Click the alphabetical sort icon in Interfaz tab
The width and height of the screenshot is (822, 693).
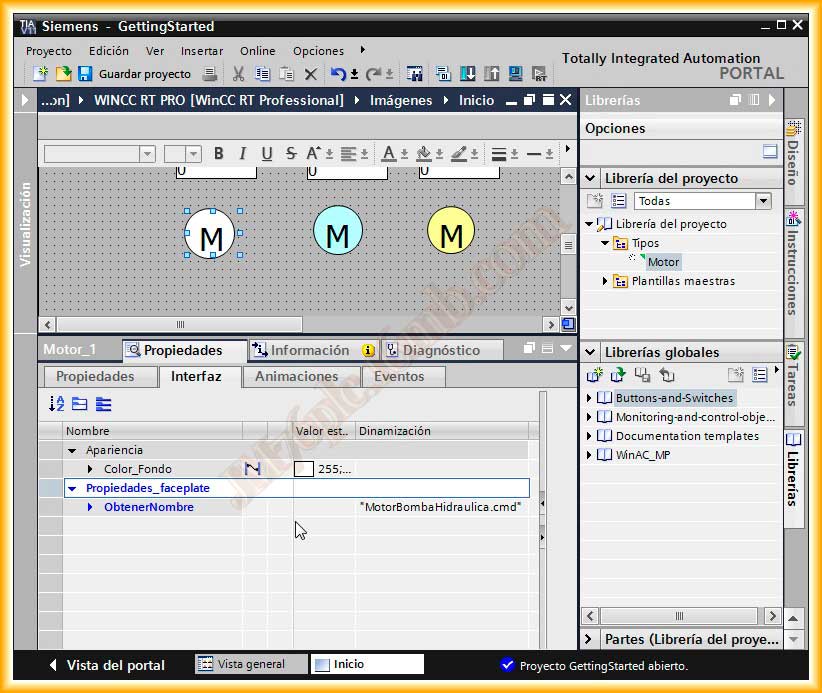coord(56,404)
